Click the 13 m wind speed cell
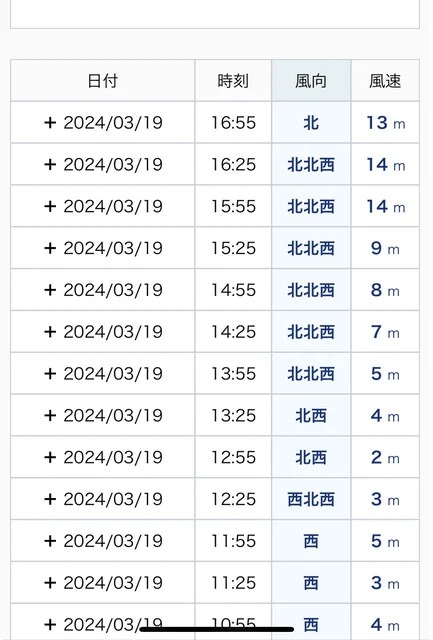This screenshot has height=640, width=433. tap(385, 122)
